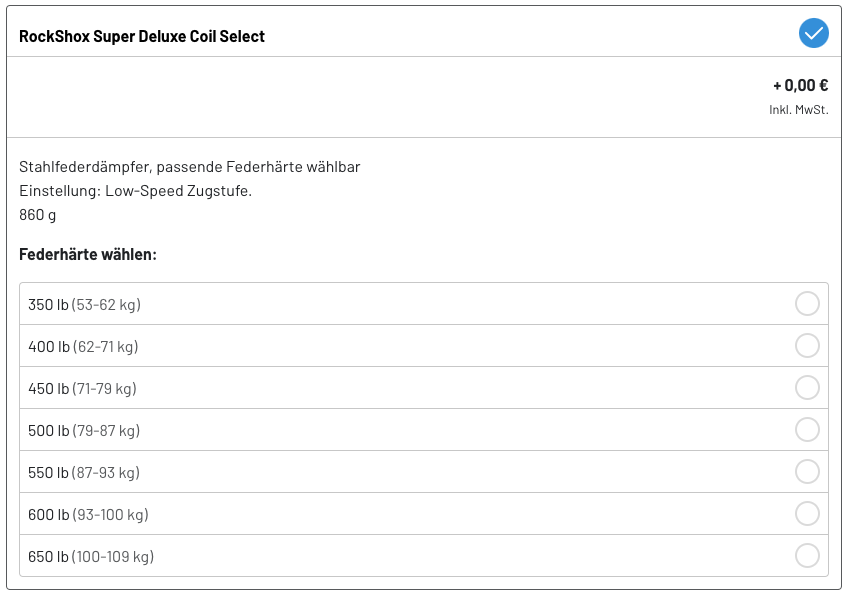Click the 'Stahlfederdämpfer, passende Federhärte wählbar' description line

point(189,167)
